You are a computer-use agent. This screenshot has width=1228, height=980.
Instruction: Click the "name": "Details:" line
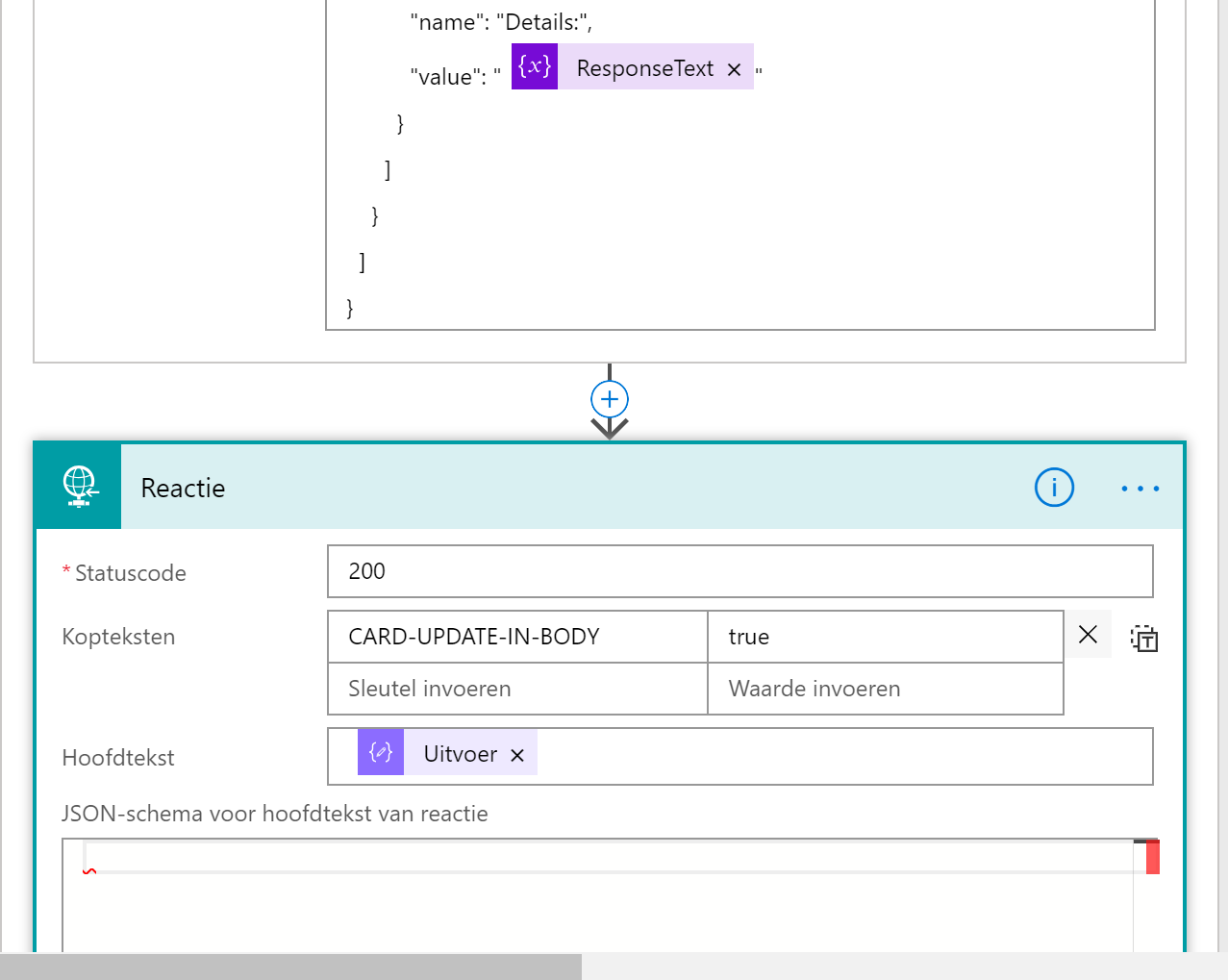[x=501, y=22]
